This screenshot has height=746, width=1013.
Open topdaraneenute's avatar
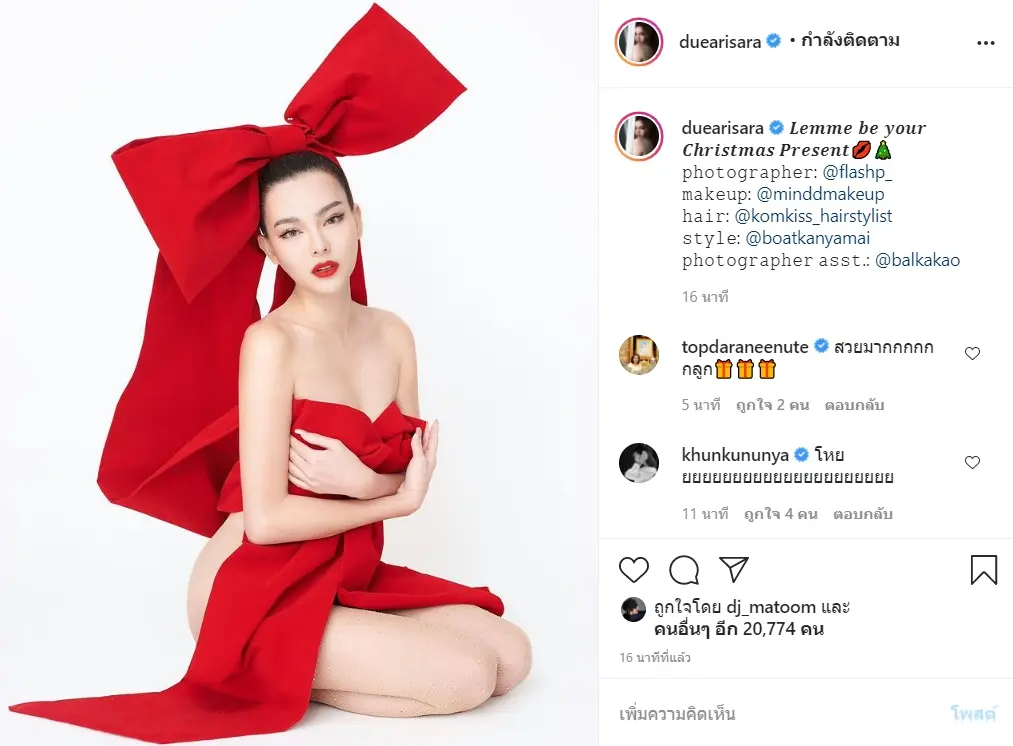[x=639, y=355]
